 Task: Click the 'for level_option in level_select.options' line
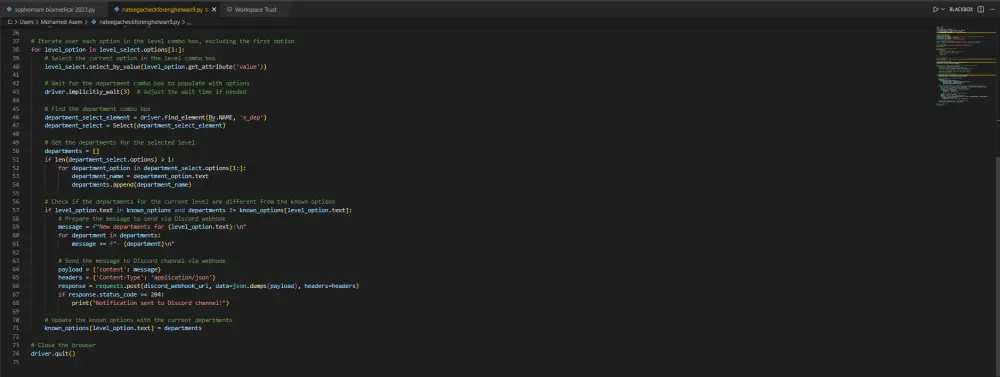pyautogui.click(x=108, y=49)
